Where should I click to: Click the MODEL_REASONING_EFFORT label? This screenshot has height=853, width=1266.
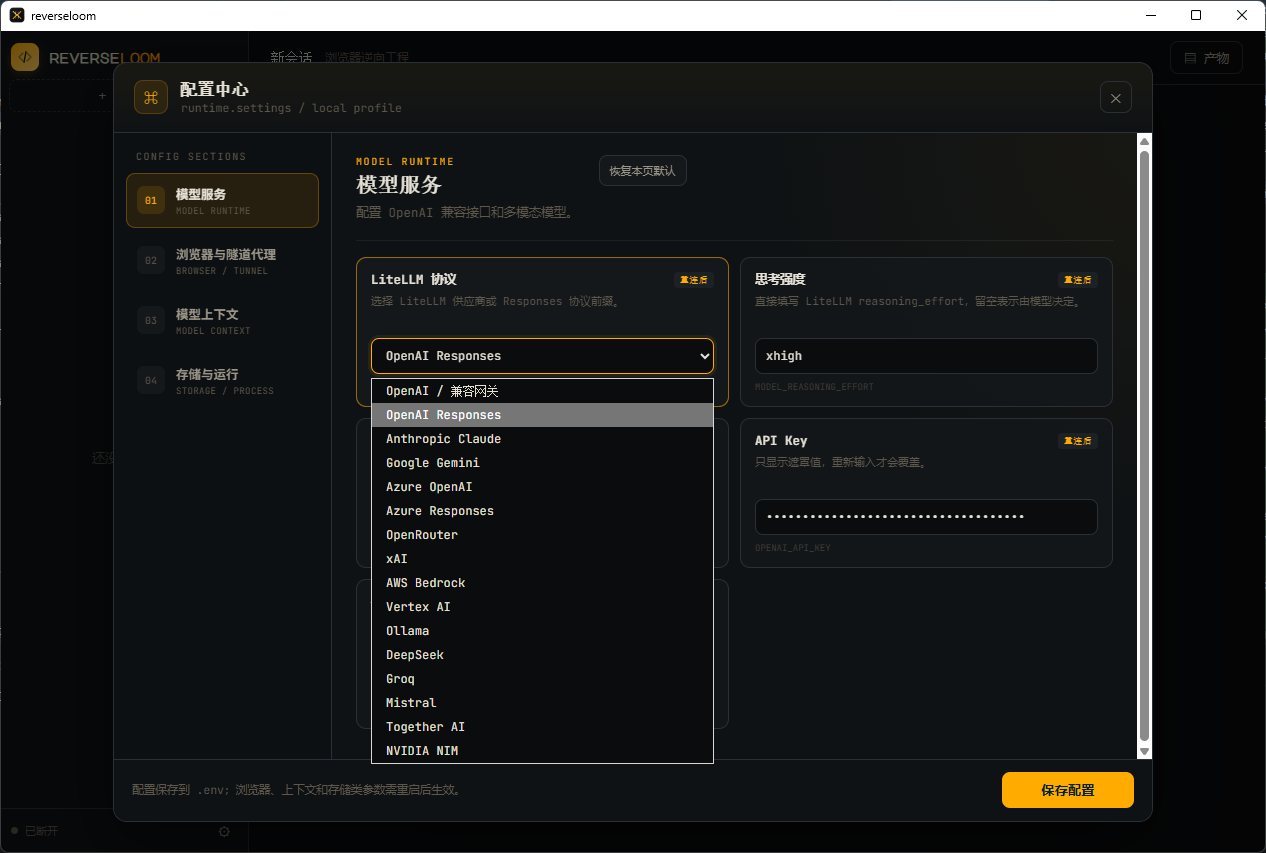(814, 387)
